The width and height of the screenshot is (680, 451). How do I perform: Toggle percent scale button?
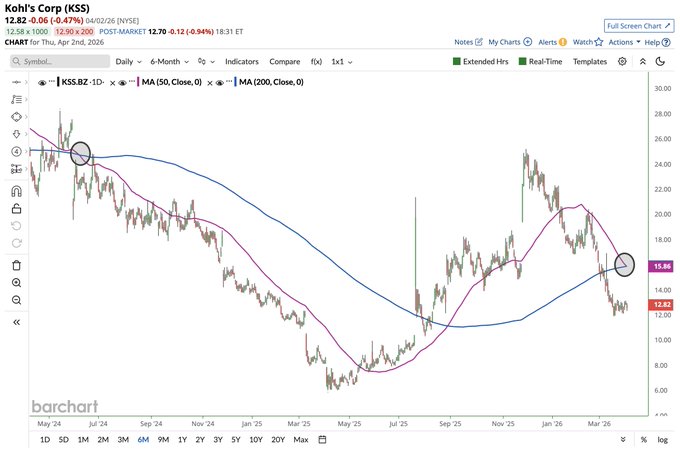(644, 439)
